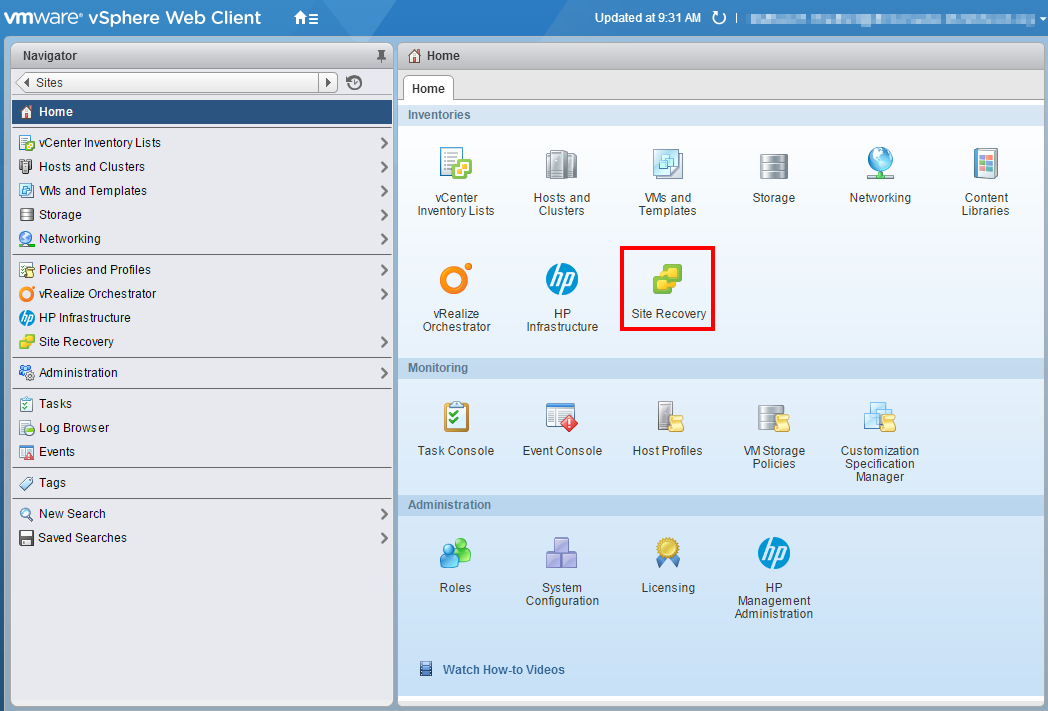Screen dimensions: 1048x711
Task: Select Tasks in the Navigator
Action: point(202,404)
